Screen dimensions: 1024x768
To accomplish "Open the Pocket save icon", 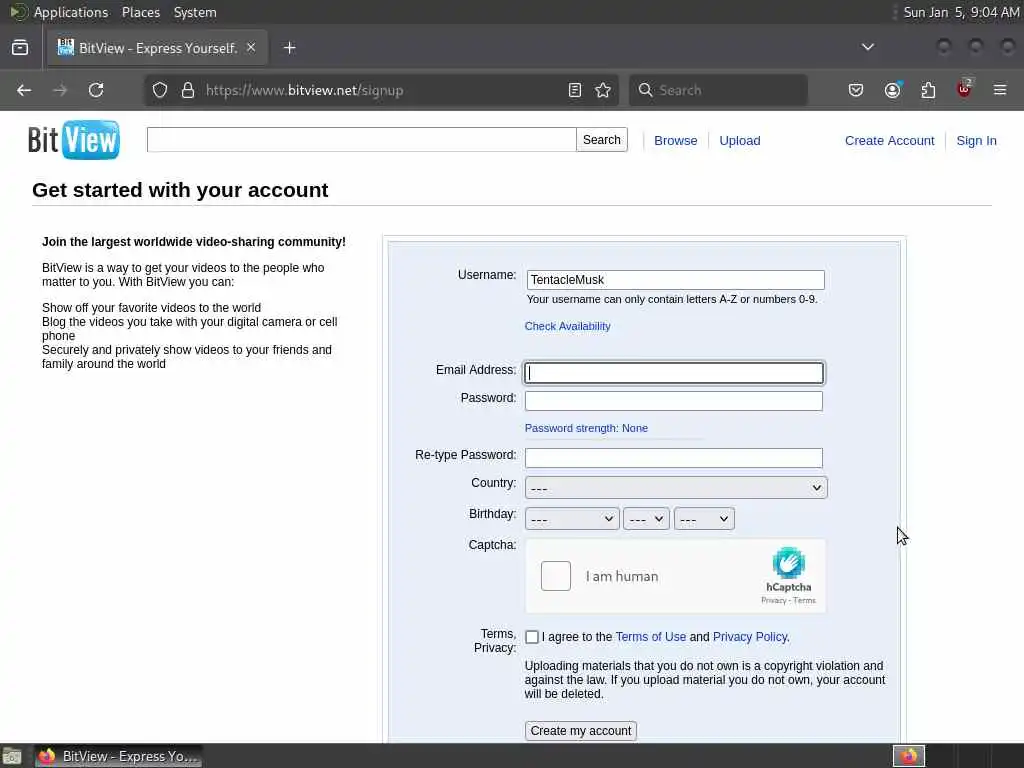I will coord(856,90).
